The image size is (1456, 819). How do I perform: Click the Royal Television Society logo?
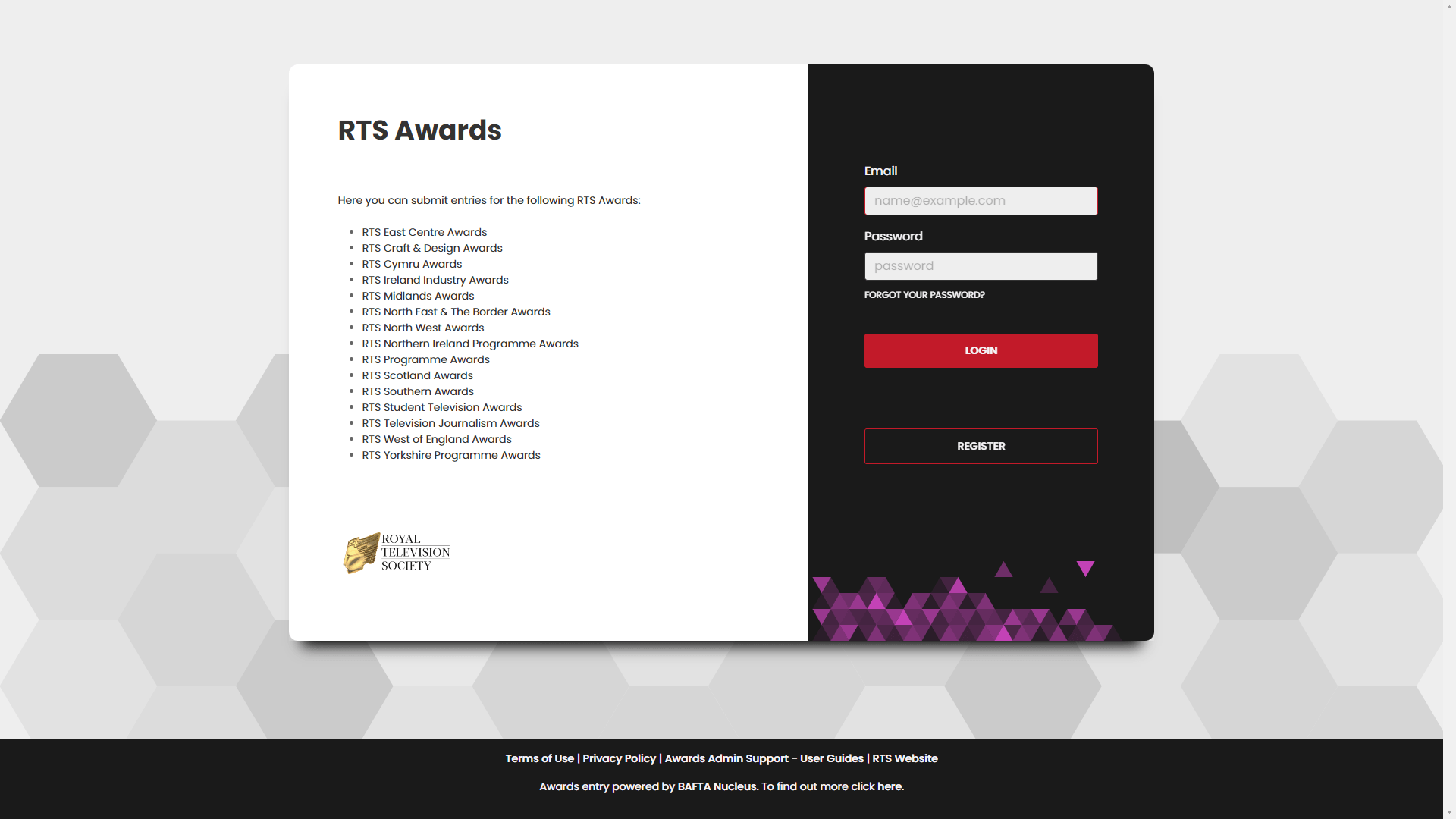(397, 553)
